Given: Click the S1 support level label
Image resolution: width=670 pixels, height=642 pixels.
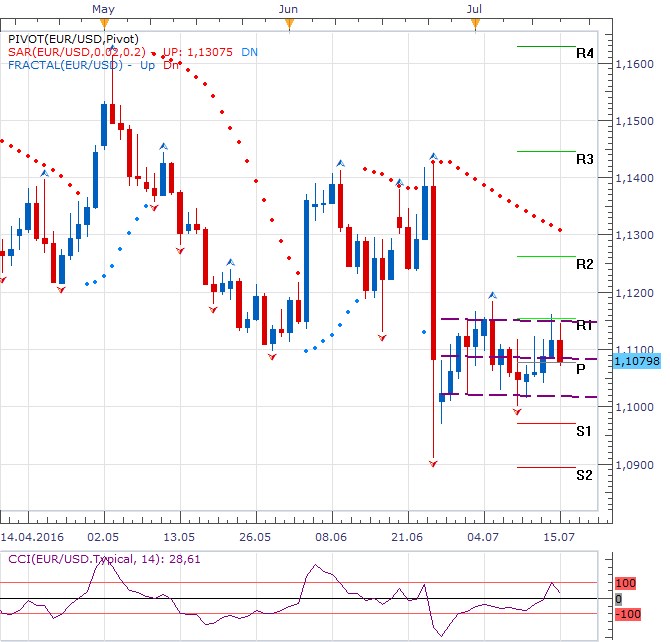Looking at the screenshot, I should point(584,431).
